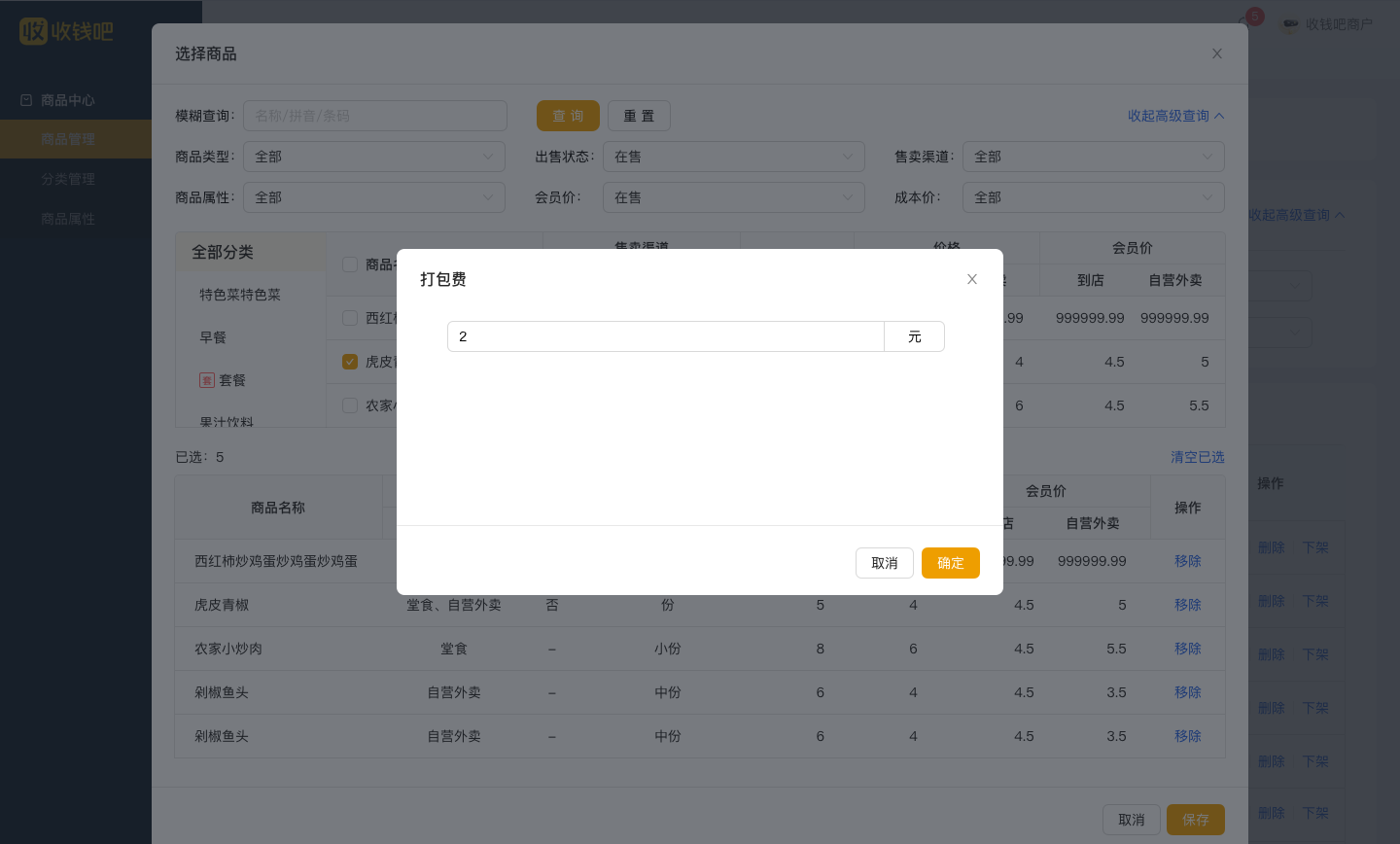
Task: Click the red 套餐 icon
Action: click(207, 380)
